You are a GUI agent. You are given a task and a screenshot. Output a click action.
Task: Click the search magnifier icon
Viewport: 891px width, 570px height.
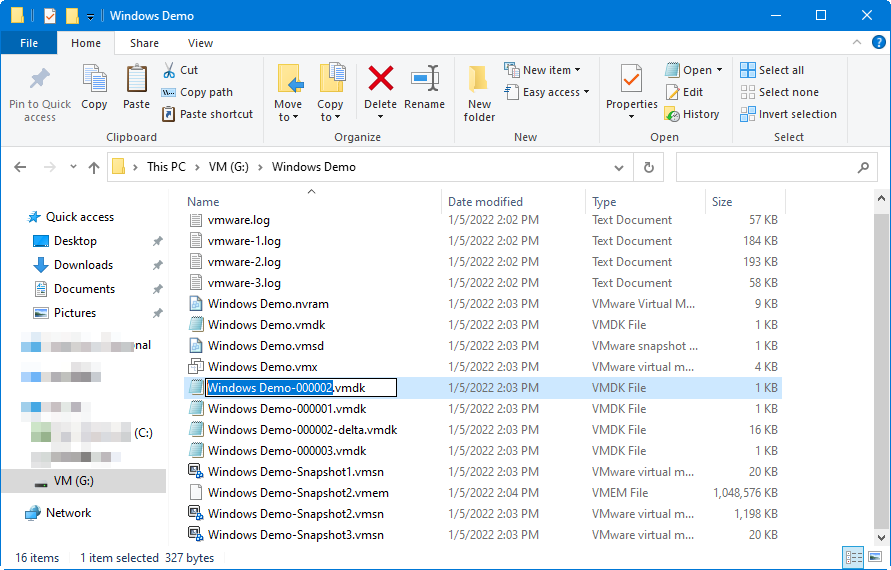click(863, 168)
